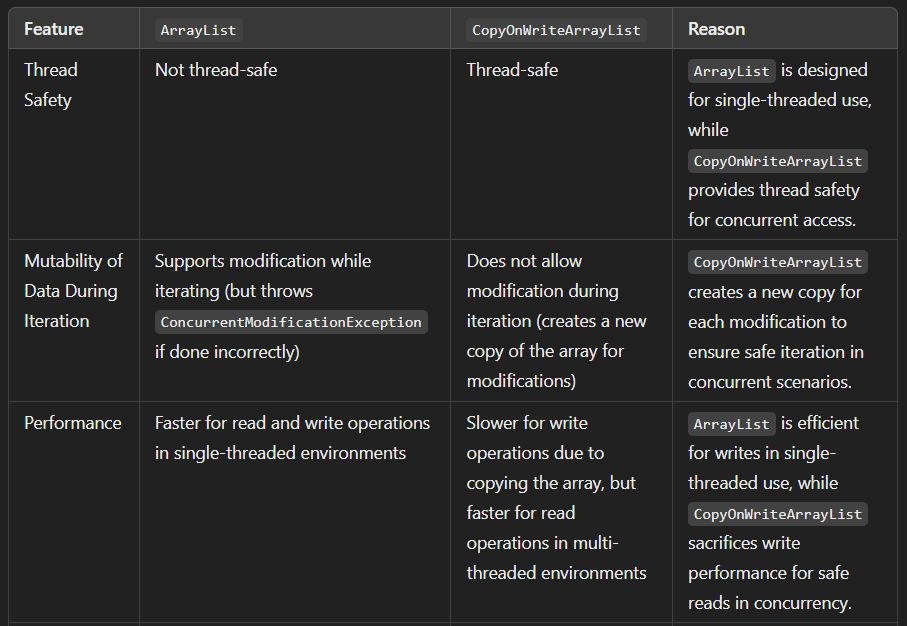Click ArrayList chip in Thread Safety reason
This screenshot has width=907, height=626.
(731, 71)
